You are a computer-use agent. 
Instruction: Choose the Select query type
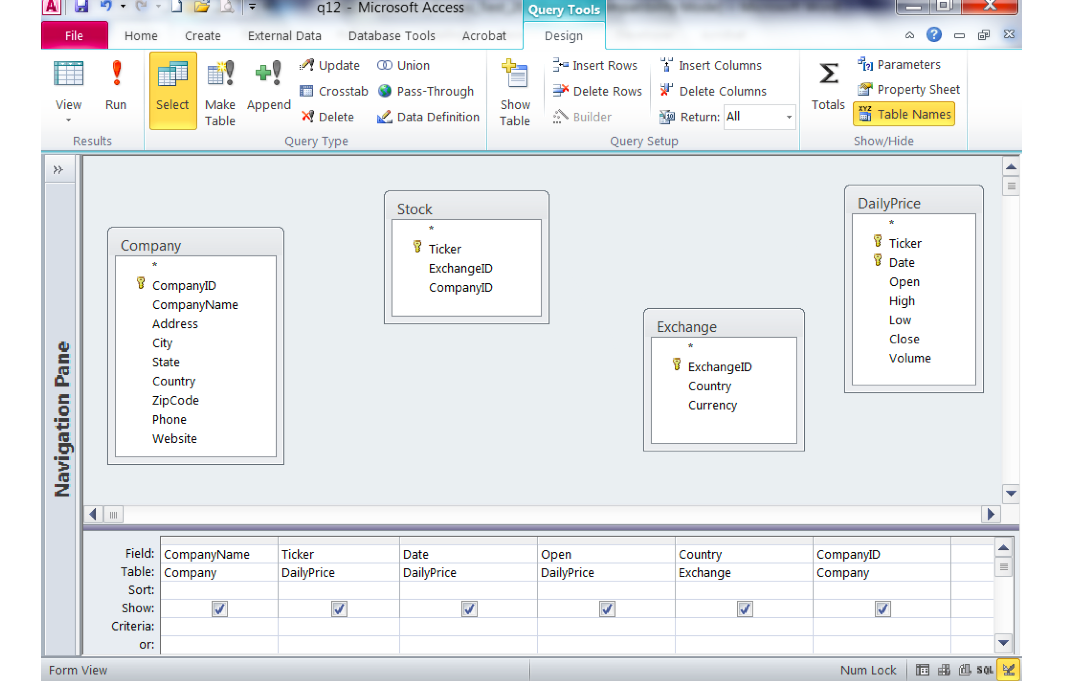(x=173, y=90)
